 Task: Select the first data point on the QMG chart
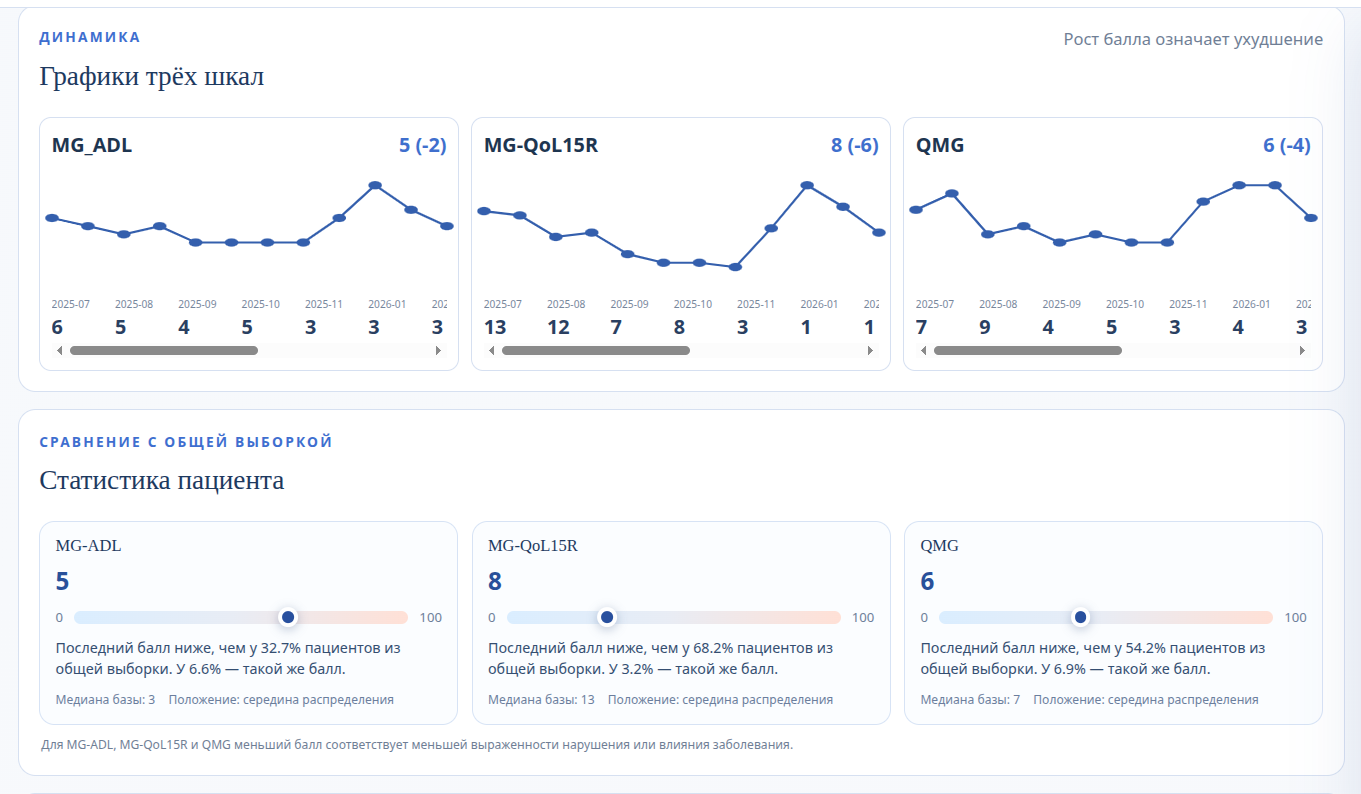point(916,209)
